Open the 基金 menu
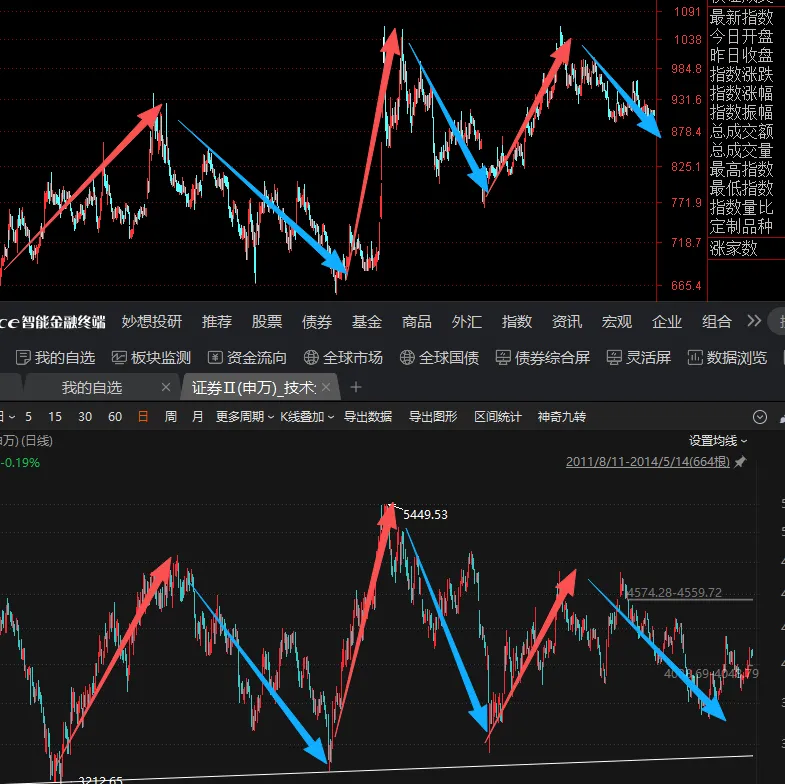Viewport: 785px width, 784px height. 367,321
